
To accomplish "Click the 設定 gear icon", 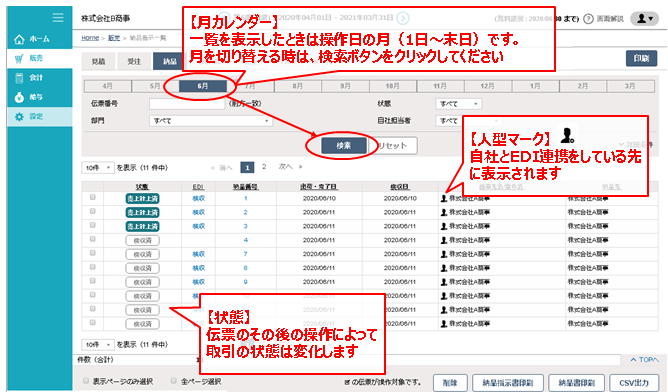I will pyautogui.click(x=19, y=116).
